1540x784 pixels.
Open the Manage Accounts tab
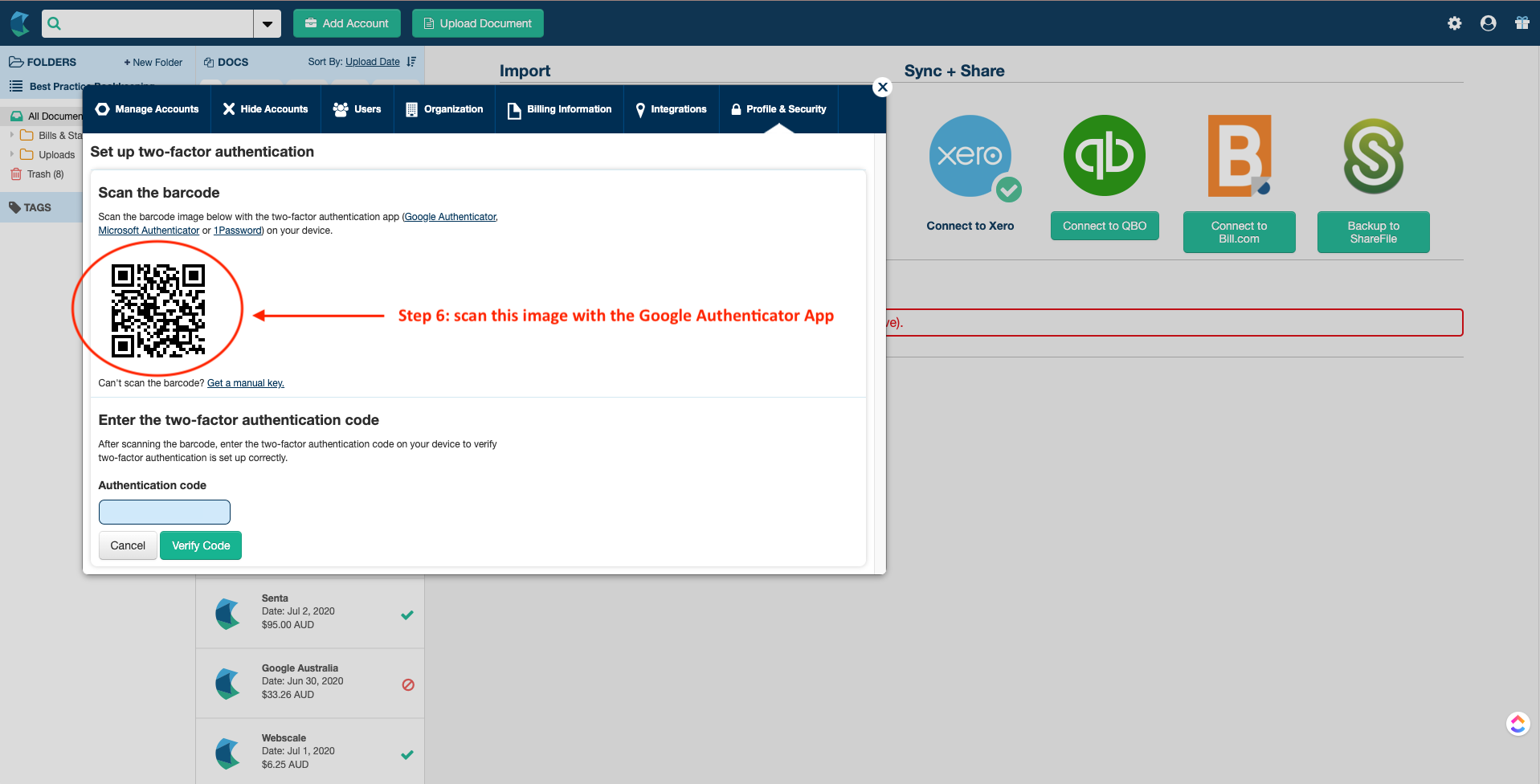147,109
